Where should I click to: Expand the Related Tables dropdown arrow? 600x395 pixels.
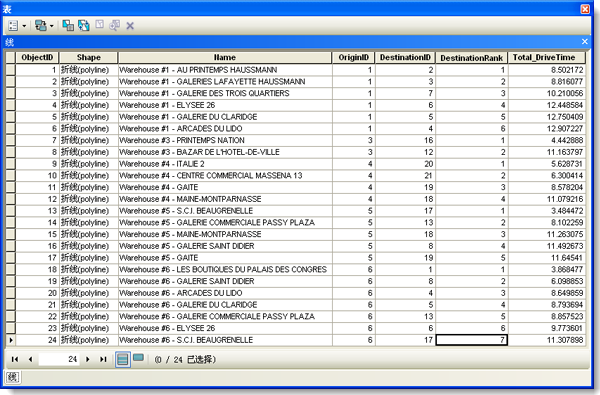point(52,26)
